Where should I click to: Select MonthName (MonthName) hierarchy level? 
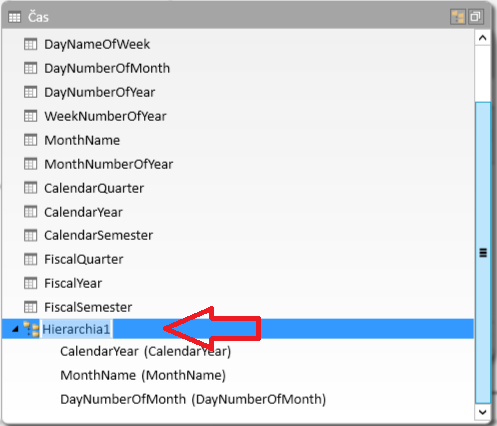point(143,375)
